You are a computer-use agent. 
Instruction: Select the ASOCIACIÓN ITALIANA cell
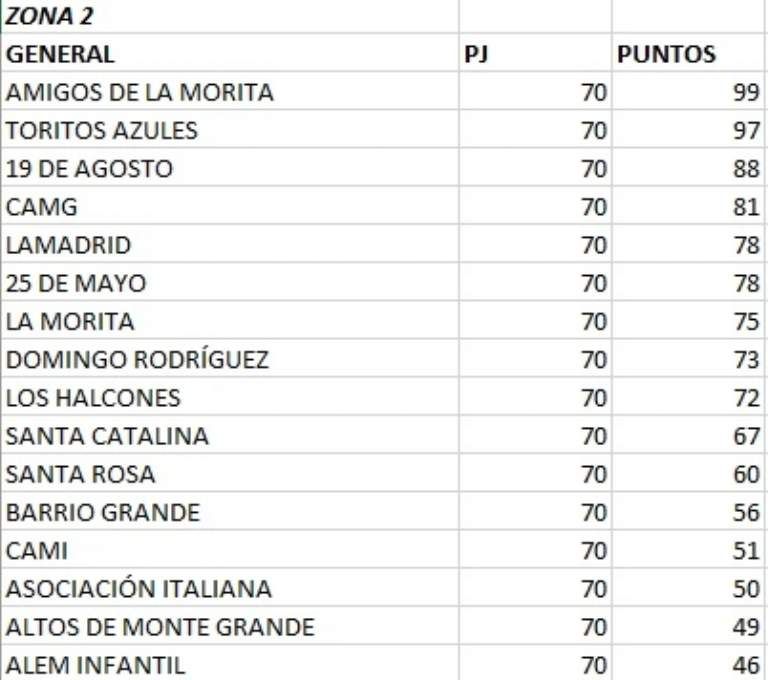pos(138,589)
